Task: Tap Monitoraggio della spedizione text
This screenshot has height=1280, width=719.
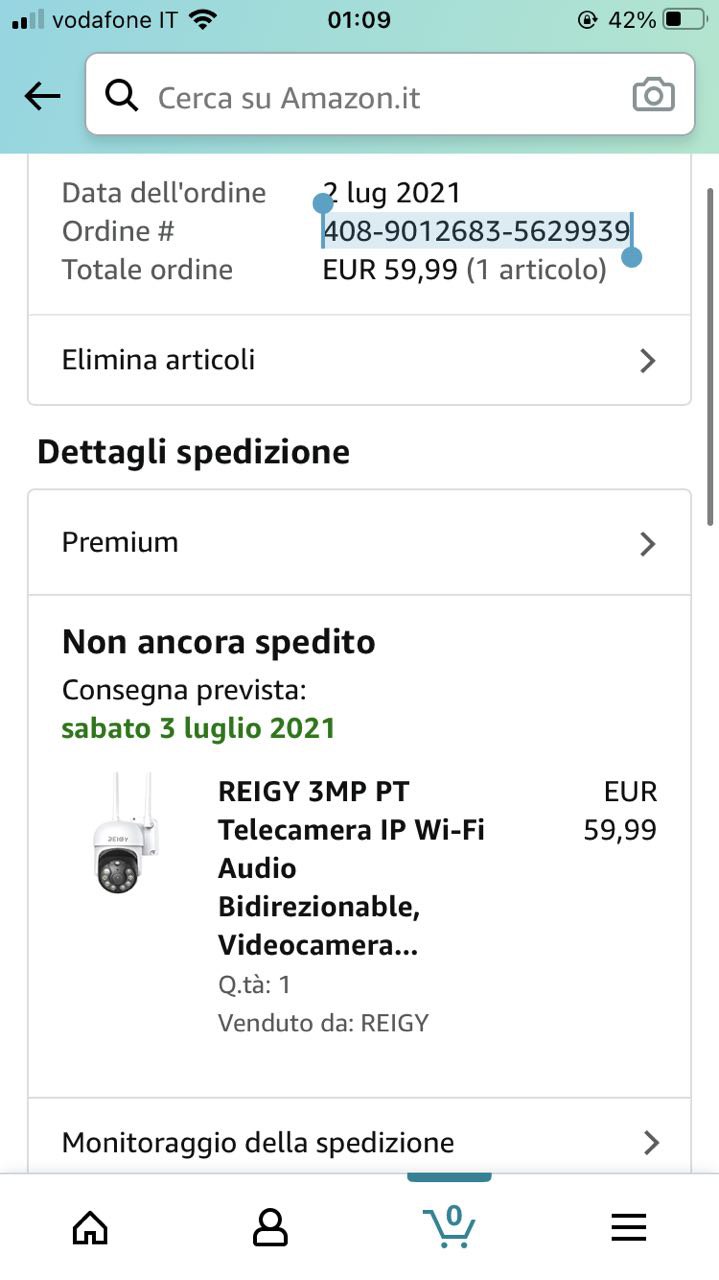Action: tap(258, 1142)
